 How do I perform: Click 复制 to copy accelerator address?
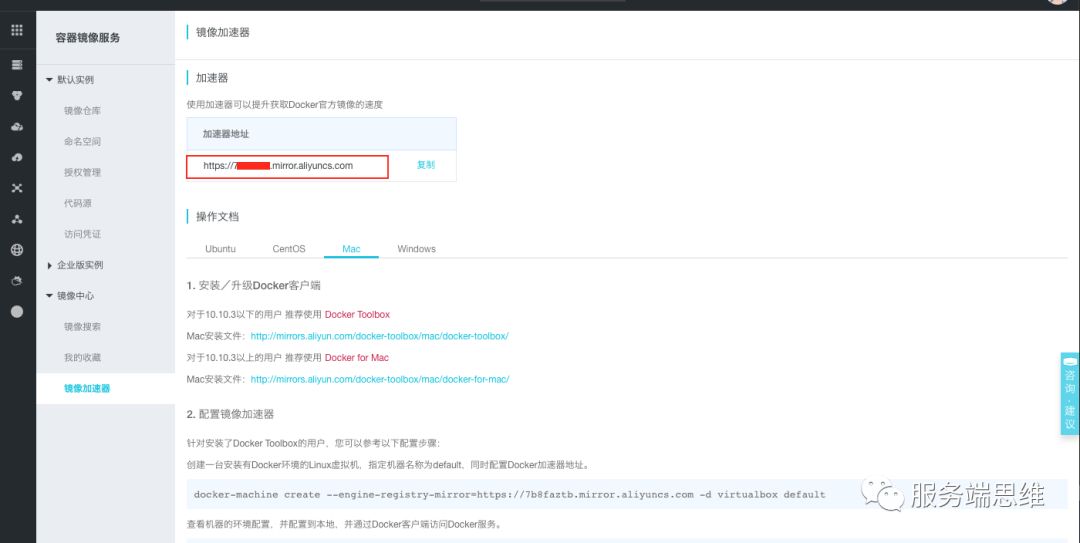point(426,165)
